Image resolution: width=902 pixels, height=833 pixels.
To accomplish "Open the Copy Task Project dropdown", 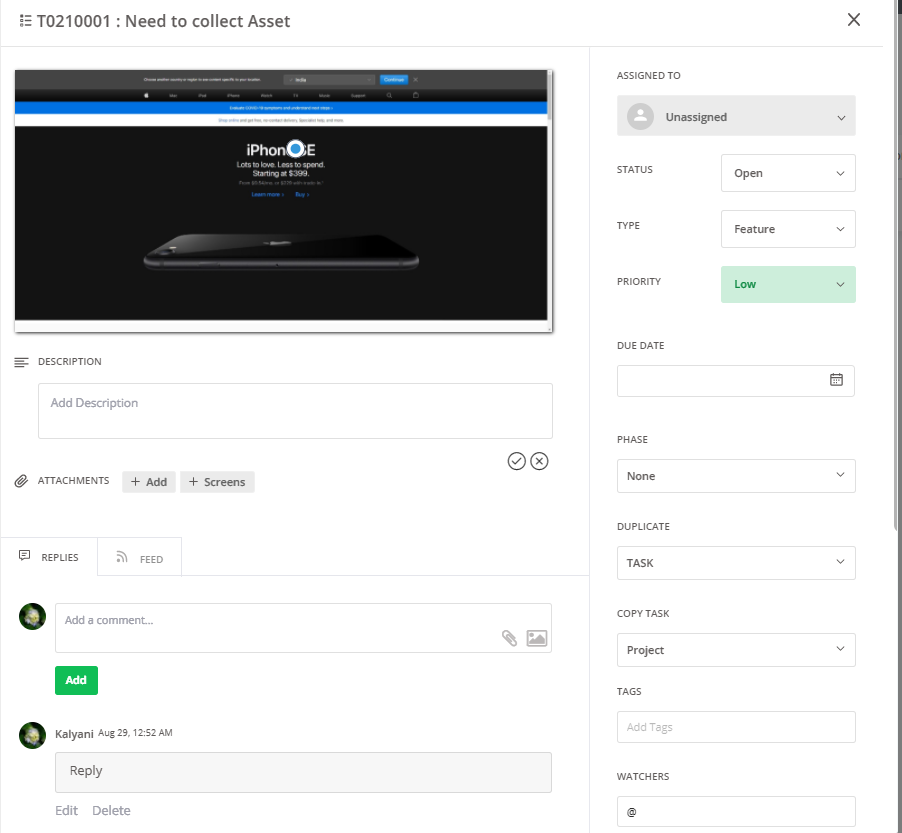I will 736,649.
